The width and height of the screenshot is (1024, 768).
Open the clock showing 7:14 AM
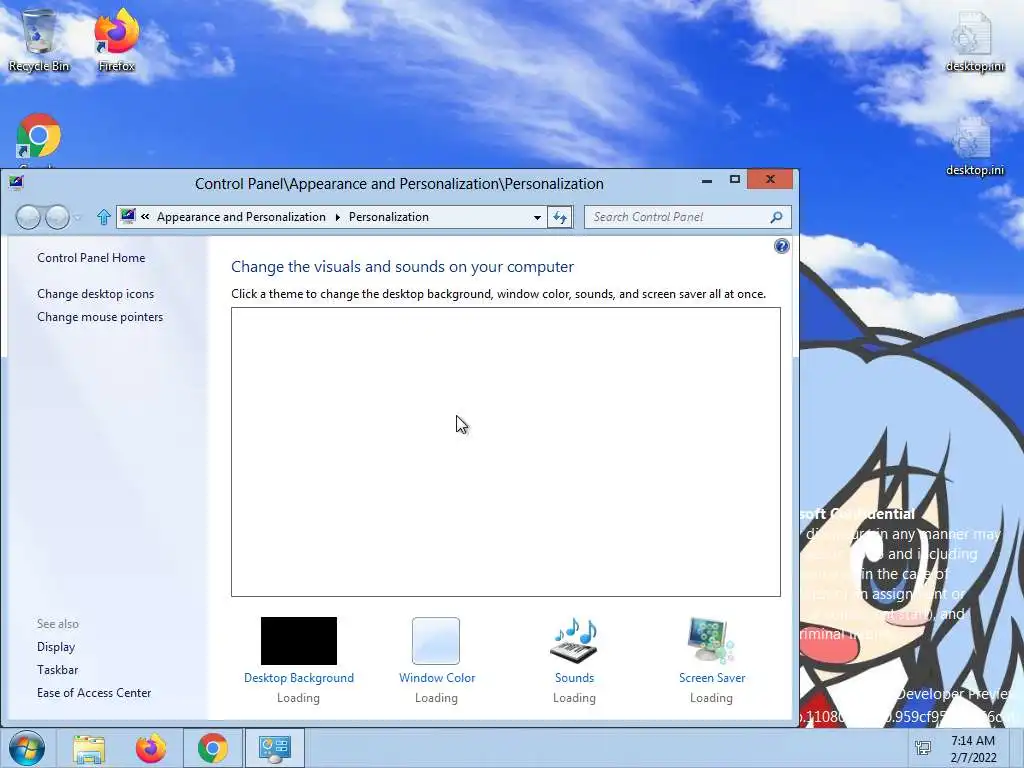(x=973, y=749)
